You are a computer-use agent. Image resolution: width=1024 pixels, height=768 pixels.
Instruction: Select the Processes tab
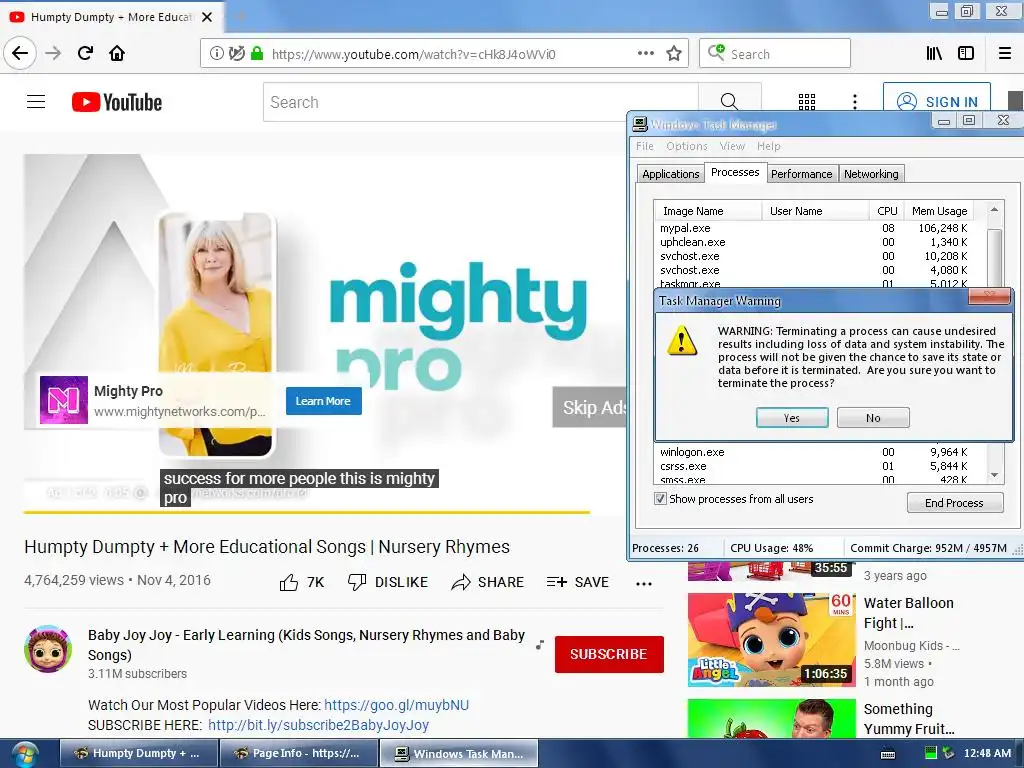tap(735, 172)
